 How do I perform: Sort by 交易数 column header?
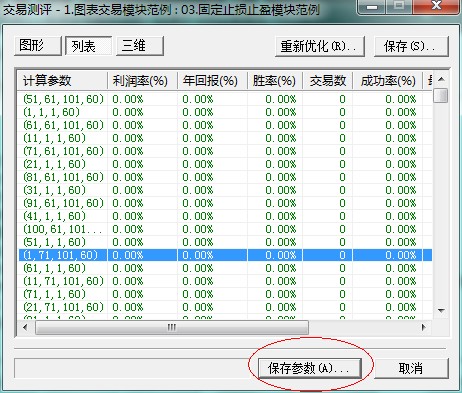point(328,80)
